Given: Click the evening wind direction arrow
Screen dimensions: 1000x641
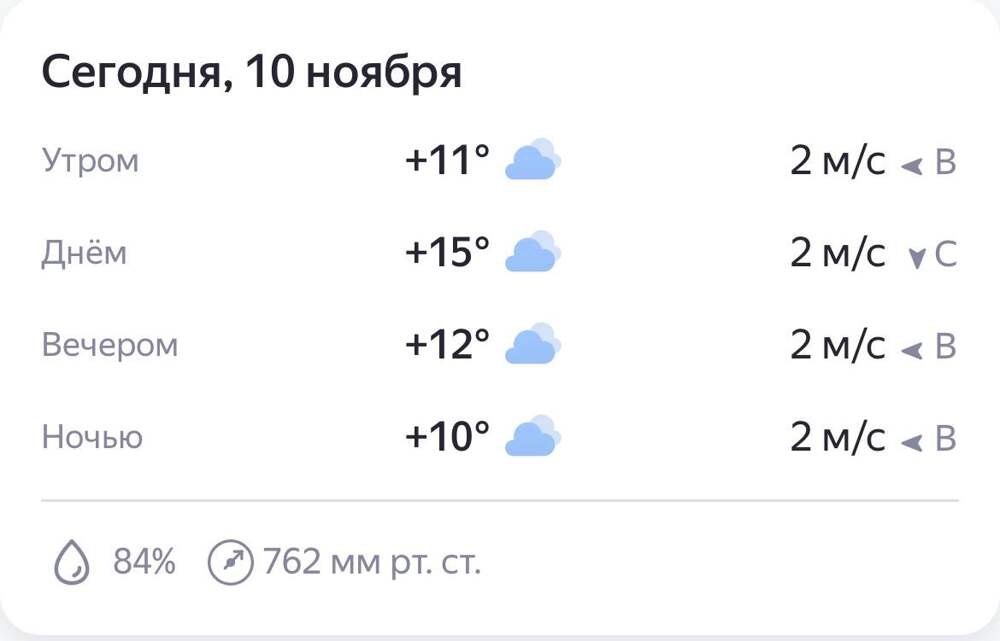Looking at the screenshot, I should tap(911, 350).
